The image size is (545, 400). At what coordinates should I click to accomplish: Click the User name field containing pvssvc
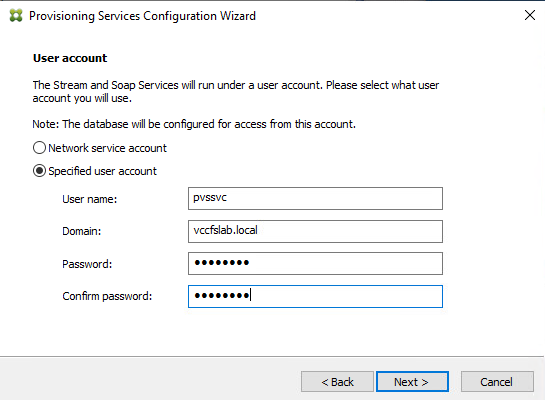point(315,198)
